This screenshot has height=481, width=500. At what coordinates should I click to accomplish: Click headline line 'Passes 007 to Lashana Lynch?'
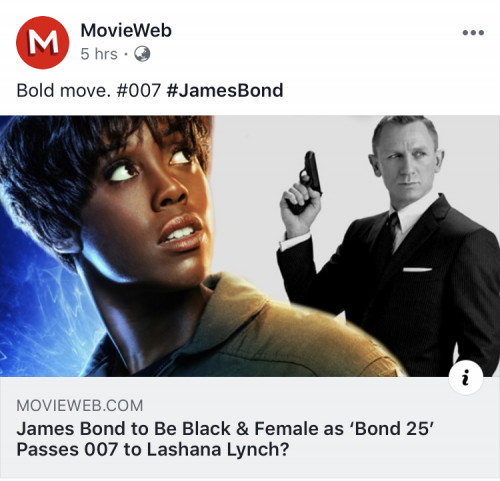point(153,450)
